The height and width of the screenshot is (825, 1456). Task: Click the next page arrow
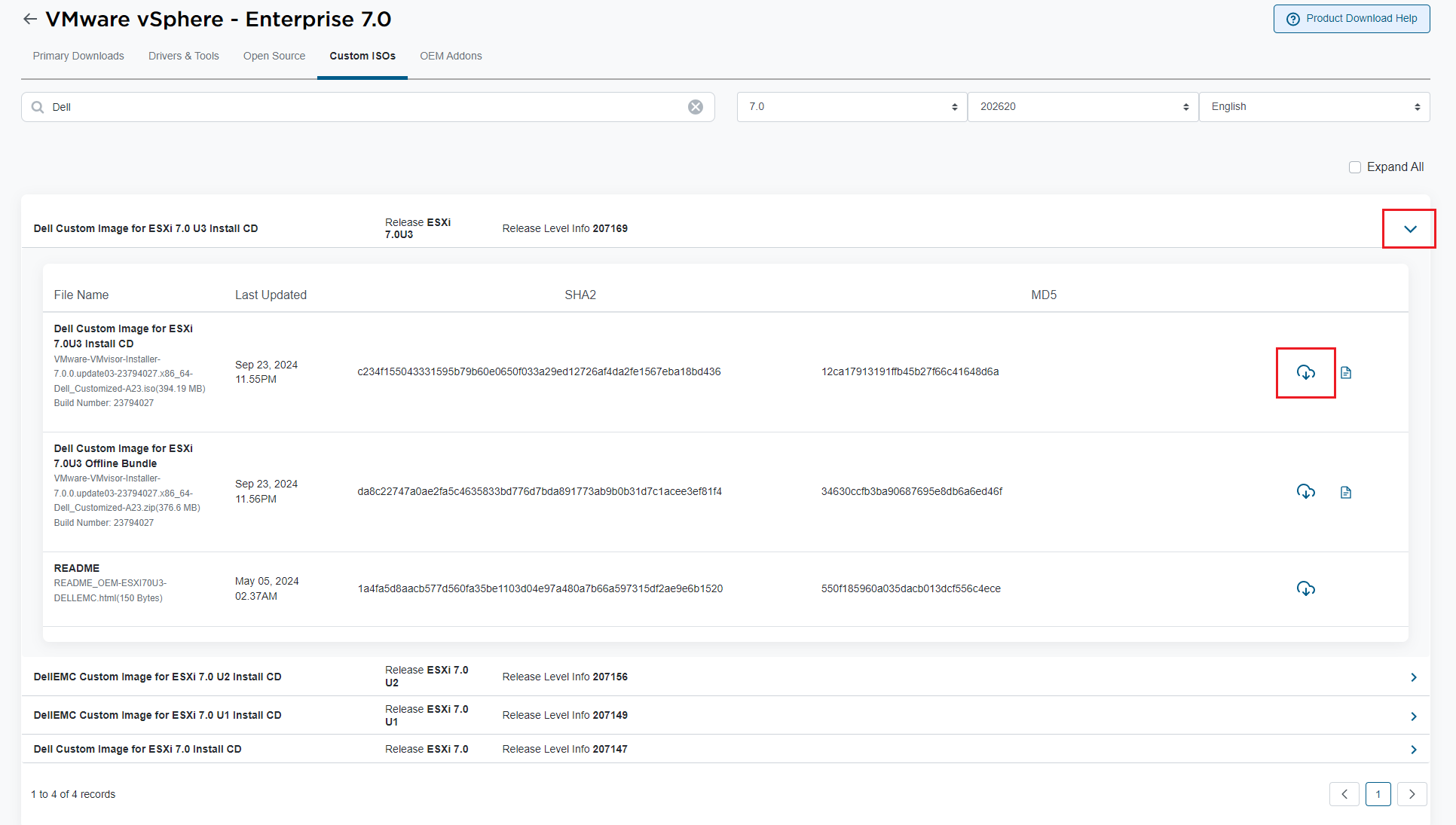pyautogui.click(x=1412, y=793)
